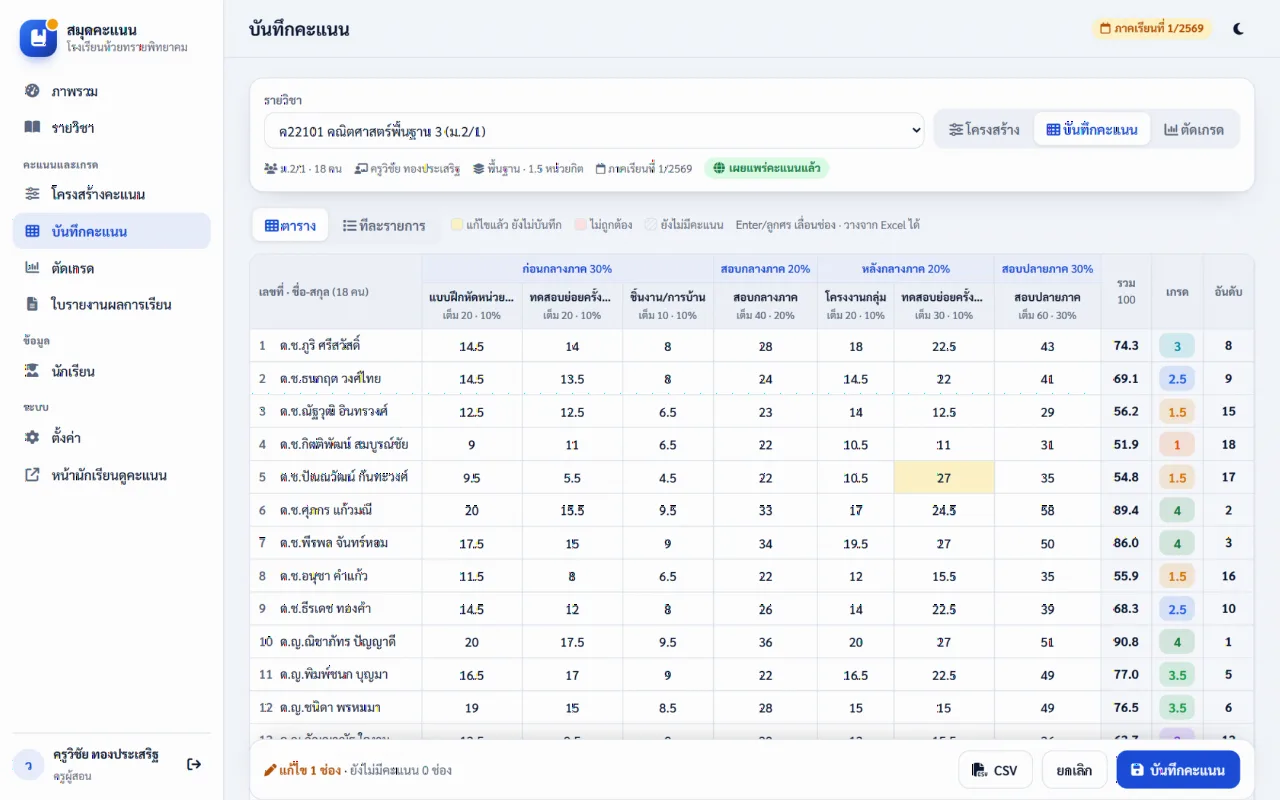This screenshot has height=800, width=1280.
Task: Click สอบกลางภาค score 24 for ธนกฤต
Action: (766, 379)
